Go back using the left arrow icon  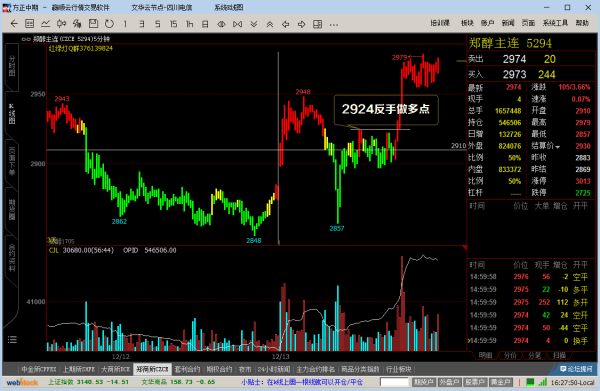pos(14,24)
